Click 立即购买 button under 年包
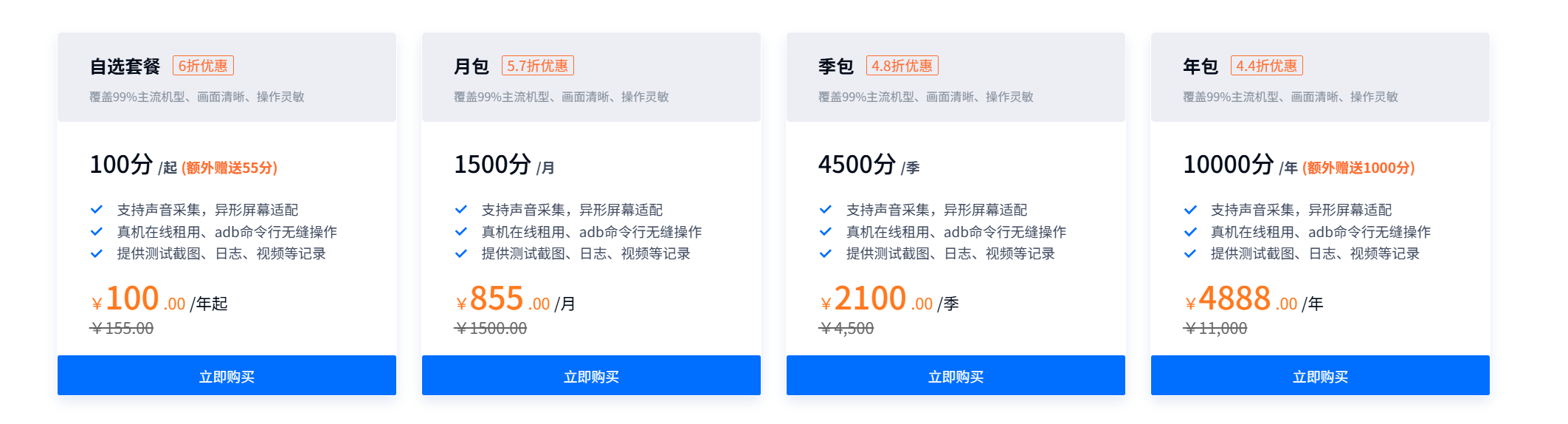Image resolution: width=1568 pixels, height=424 pixels. pyautogui.click(x=1320, y=376)
